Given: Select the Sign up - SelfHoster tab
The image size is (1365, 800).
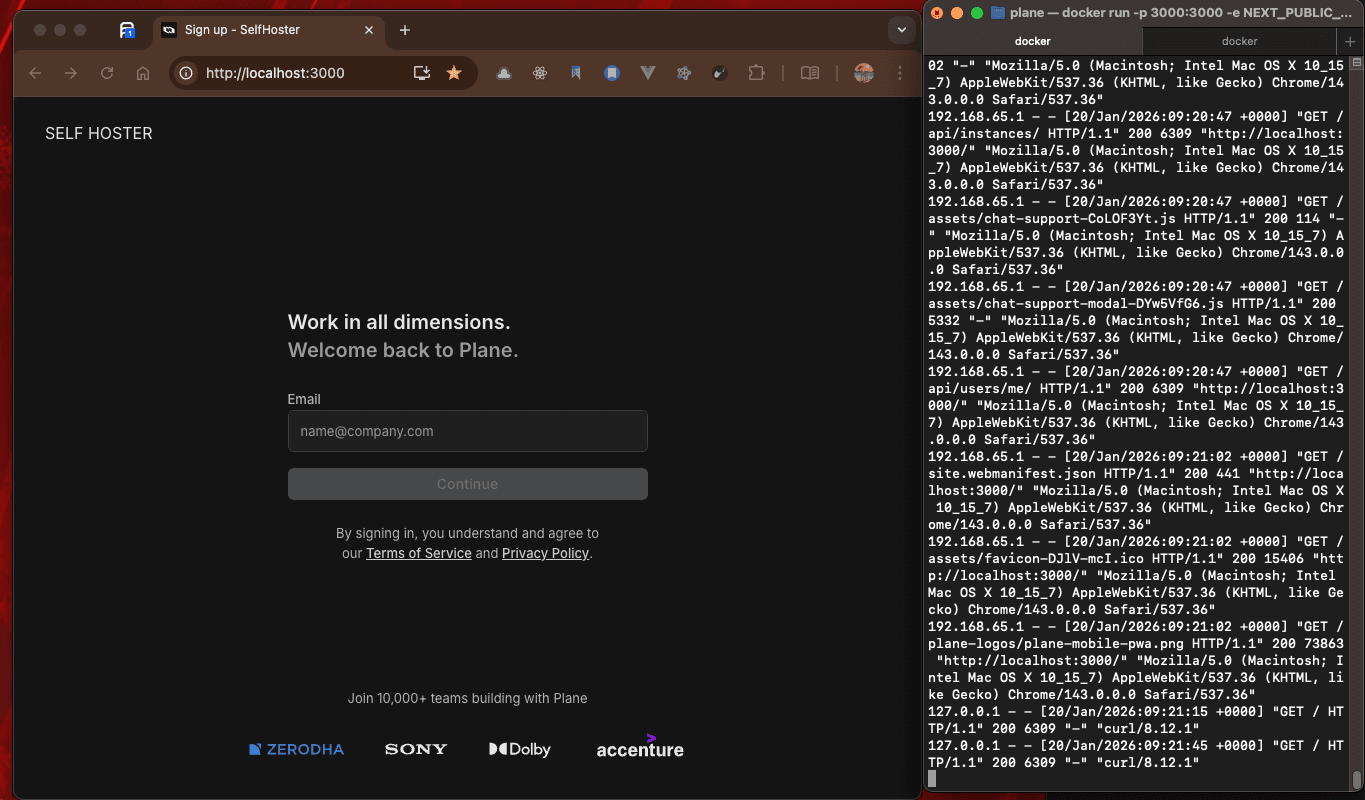Looking at the screenshot, I should click(268, 30).
